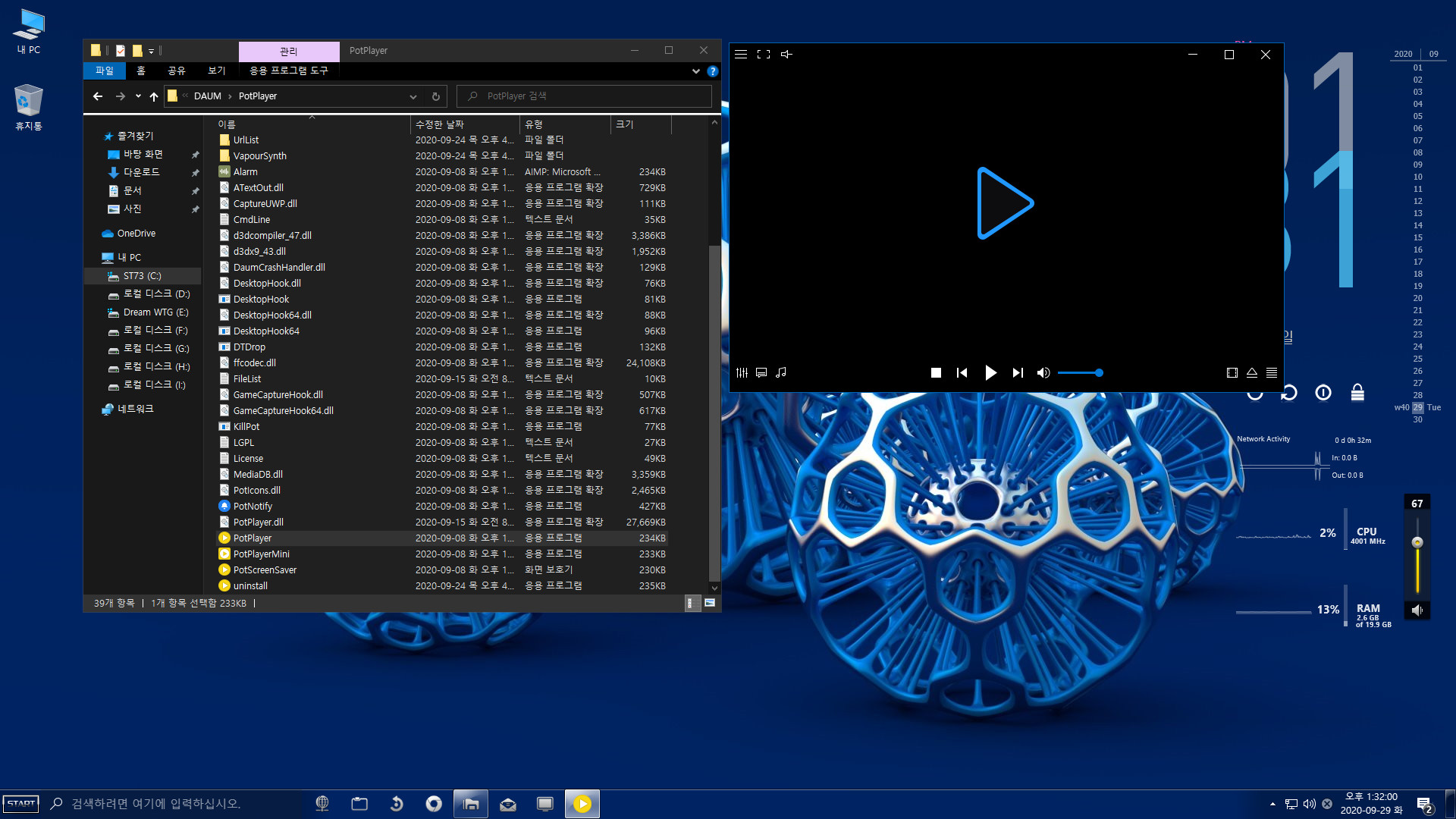Viewport: 1456px width, 819px height.
Task: Open the 파일 tab in Explorer ribbon
Action: (x=105, y=71)
